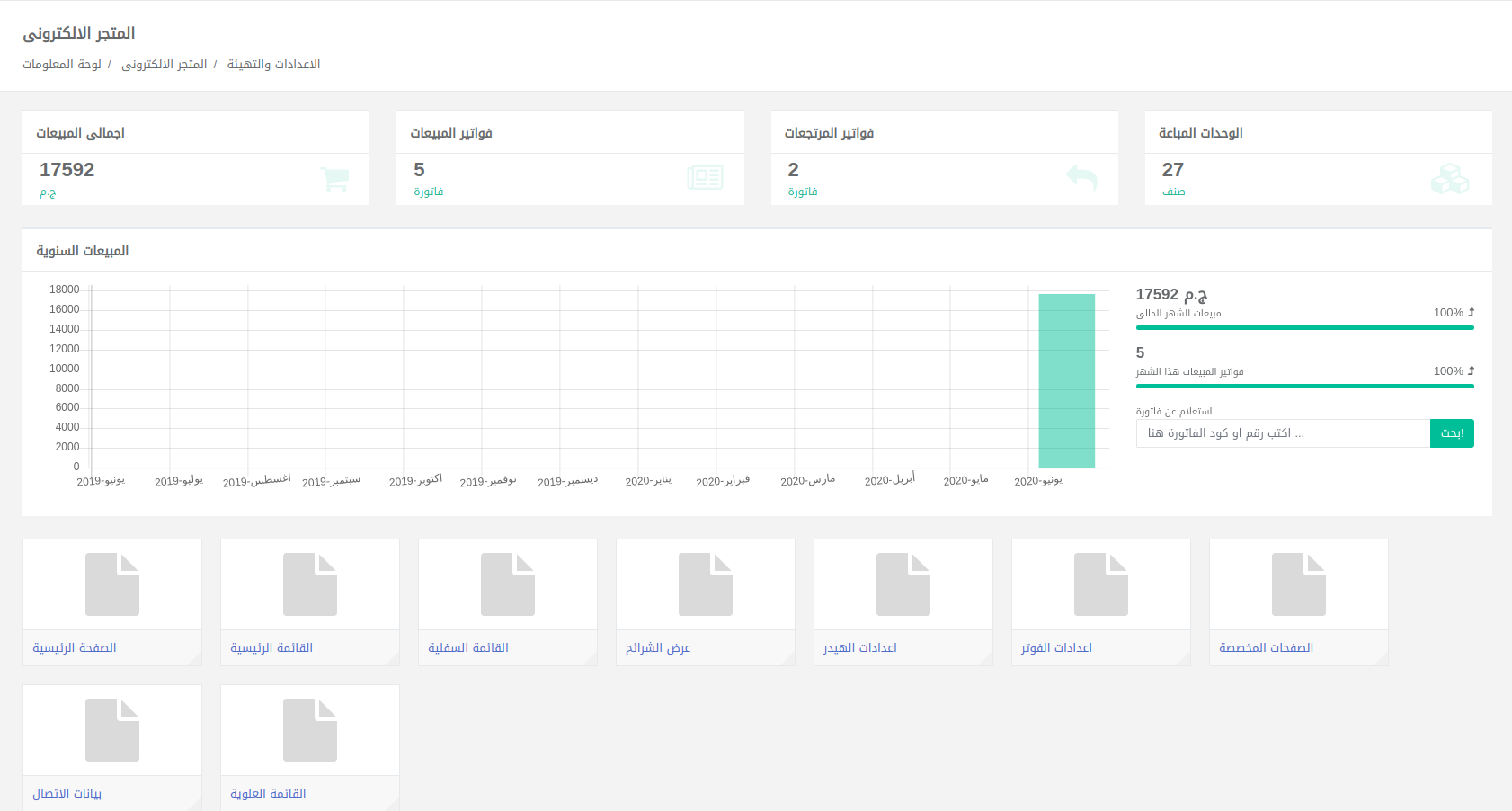Open the اعدادات الهيدر link label
1512x811 pixels.
860,647
